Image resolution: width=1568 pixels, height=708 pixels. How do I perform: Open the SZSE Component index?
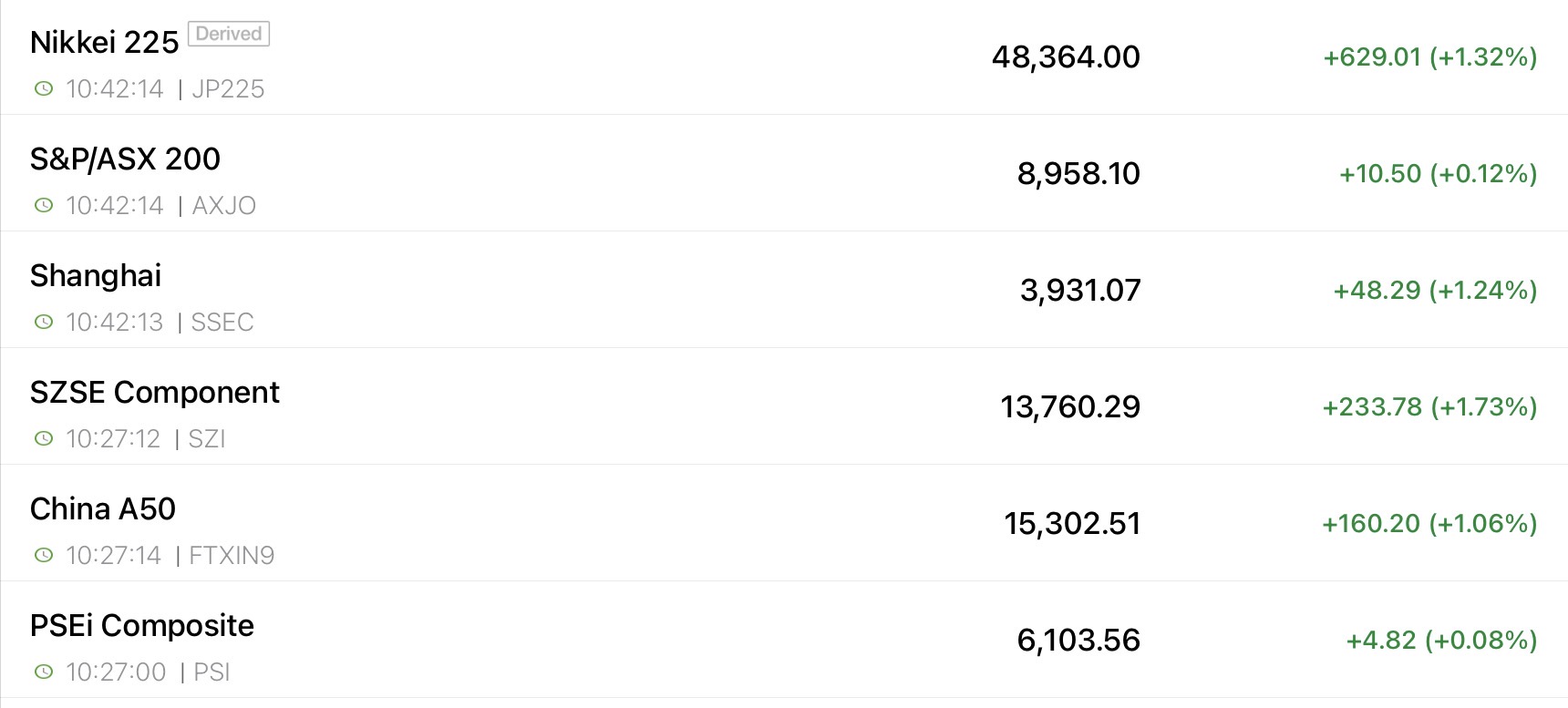pyautogui.click(x=154, y=392)
